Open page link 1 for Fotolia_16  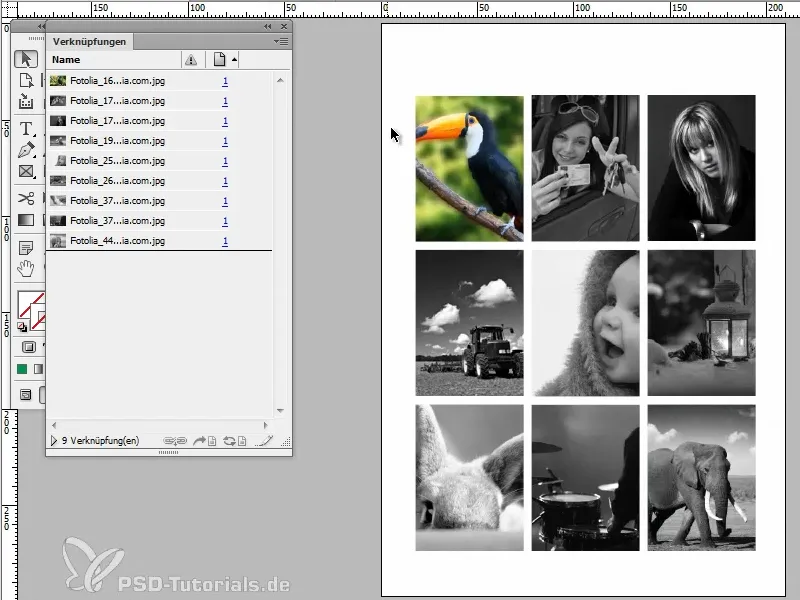[x=225, y=81]
